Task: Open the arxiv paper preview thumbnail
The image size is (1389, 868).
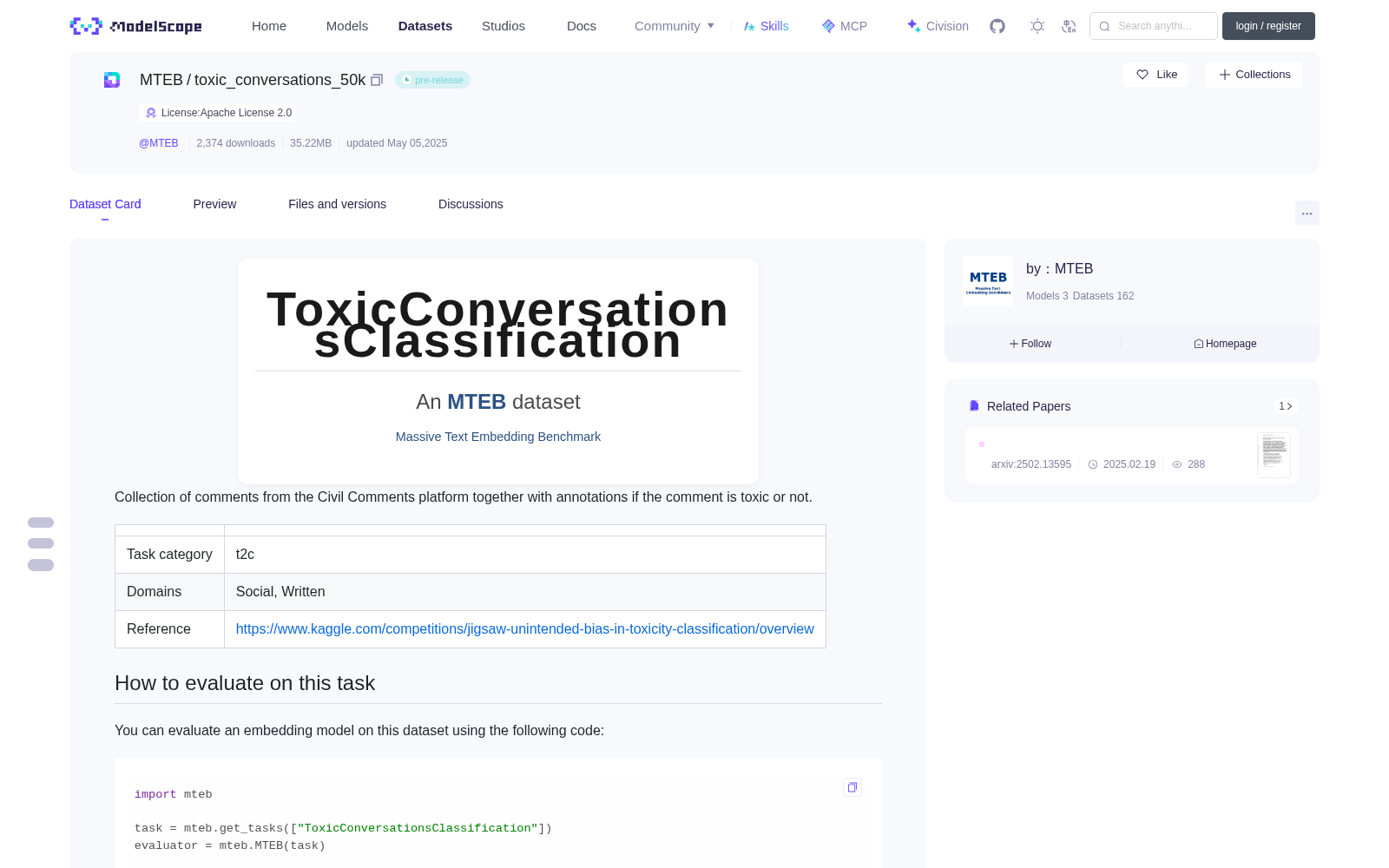Action: [x=1274, y=455]
